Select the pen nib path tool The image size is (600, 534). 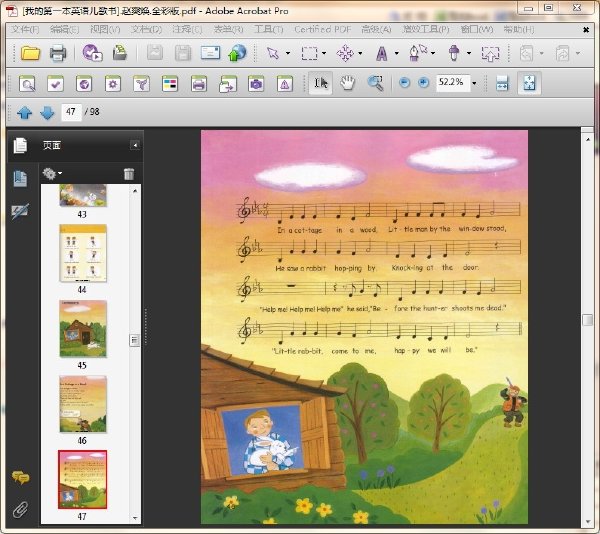(417, 53)
